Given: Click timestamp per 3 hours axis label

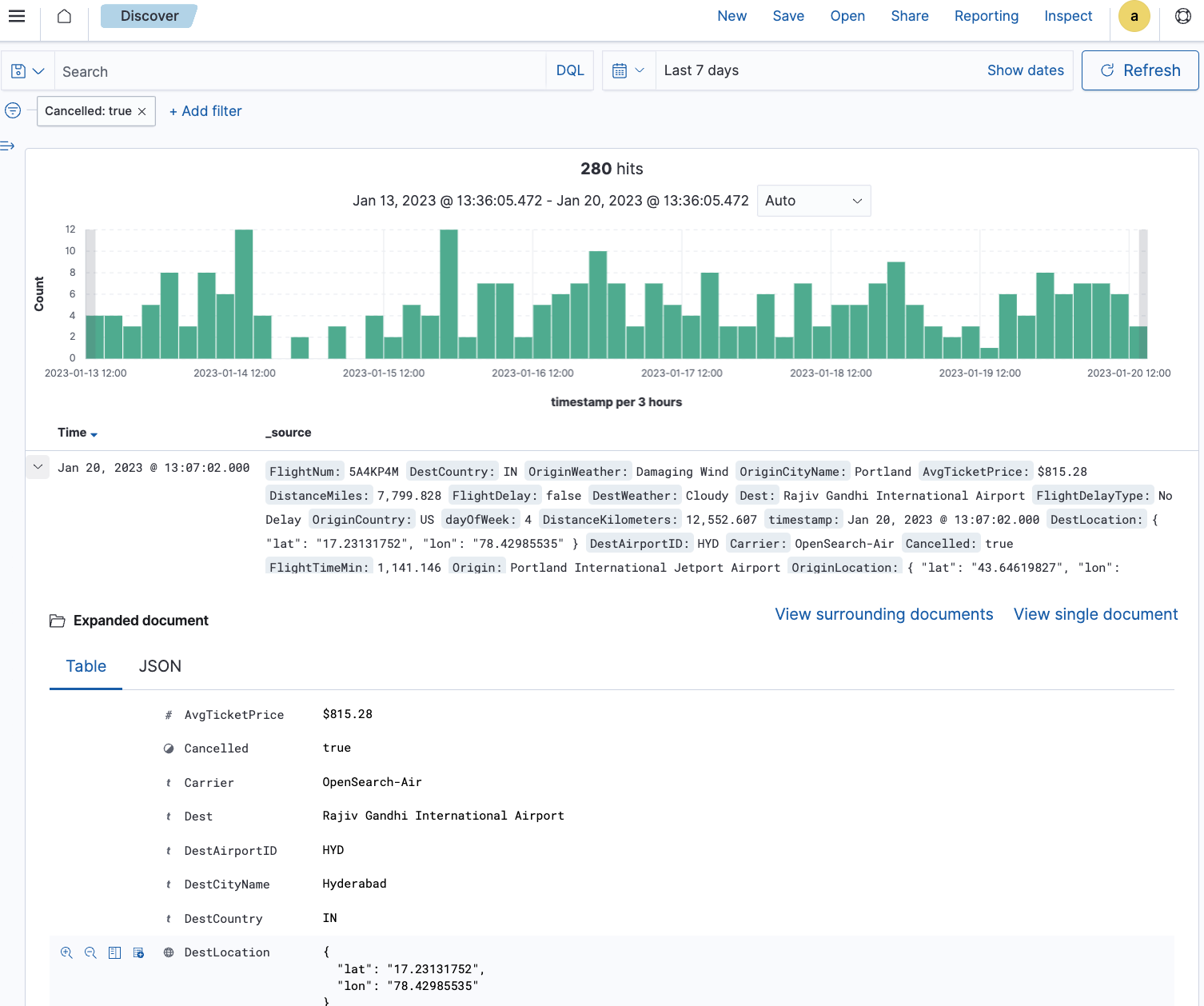Looking at the screenshot, I should pos(616,402).
